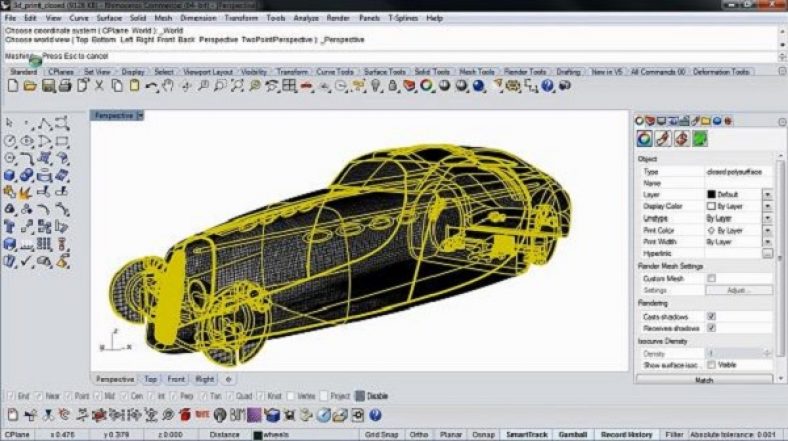The image size is (788, 441).
Task: Click the Open file folder icon
Action: pos(30,86)
